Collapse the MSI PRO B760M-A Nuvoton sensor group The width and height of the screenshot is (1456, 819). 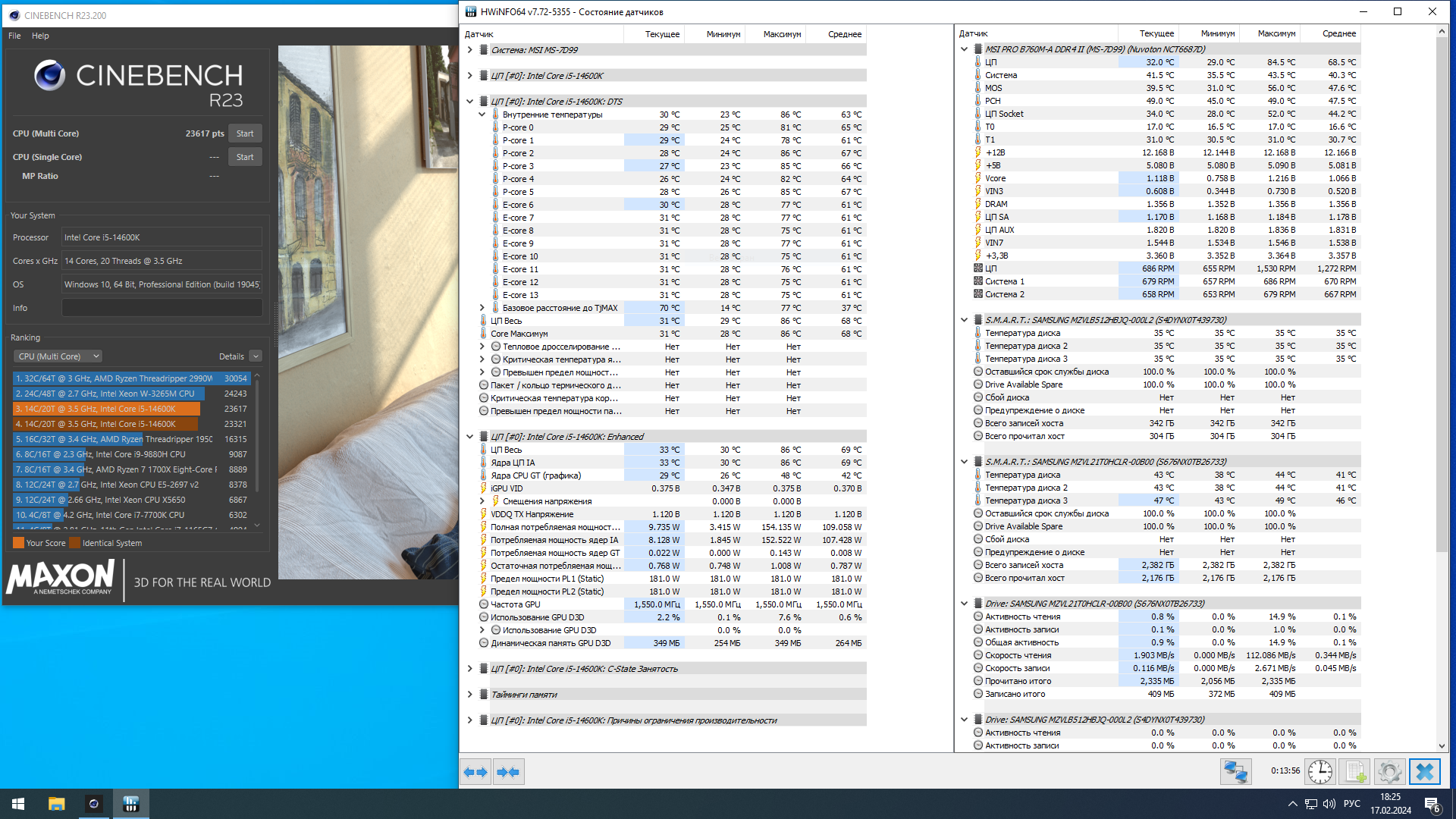(x=964, y=49)
